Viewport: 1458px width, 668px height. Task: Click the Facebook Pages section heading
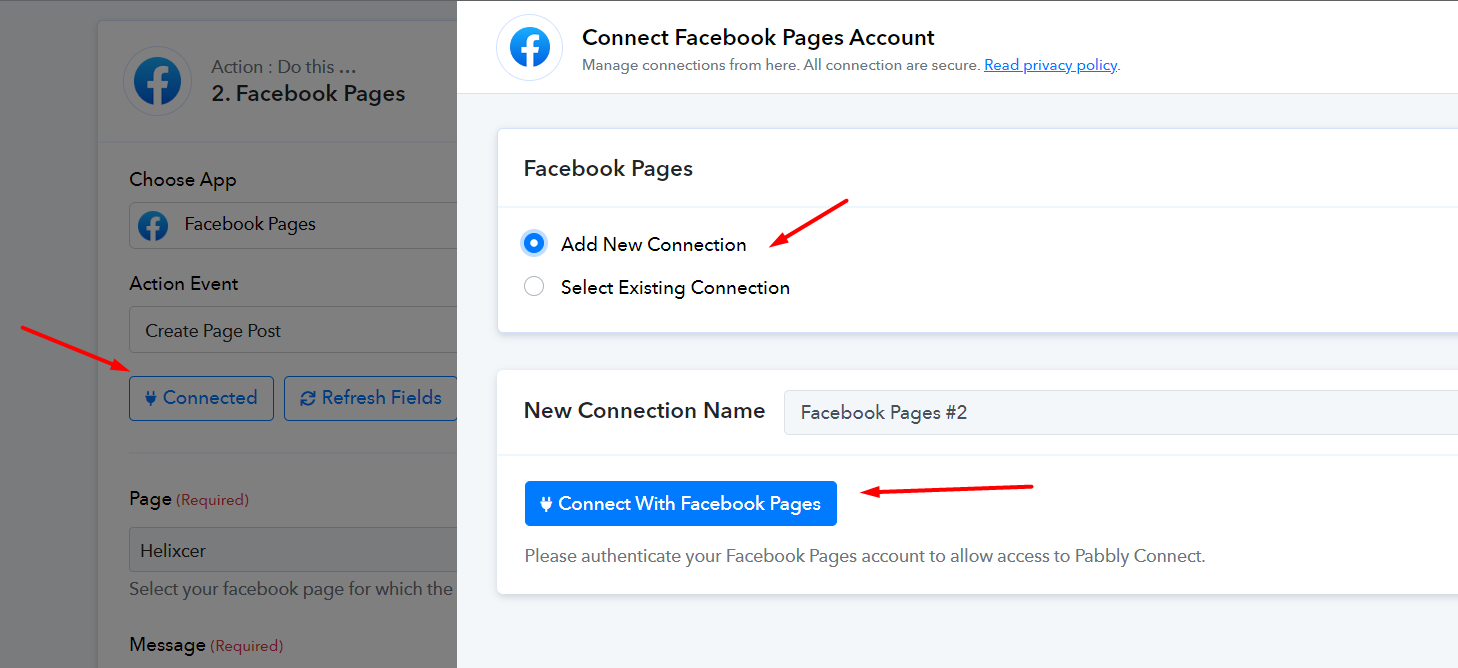pyautogui.click(x=608, y=168)
